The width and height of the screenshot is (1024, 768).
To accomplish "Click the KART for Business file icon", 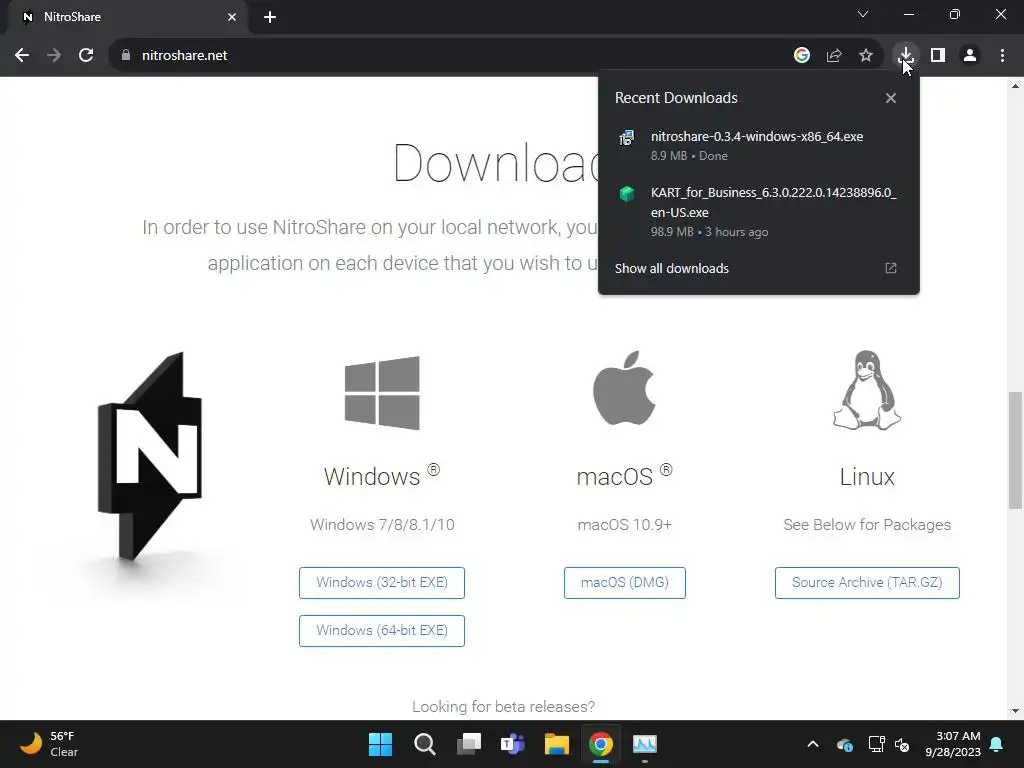I will (627, 193).
